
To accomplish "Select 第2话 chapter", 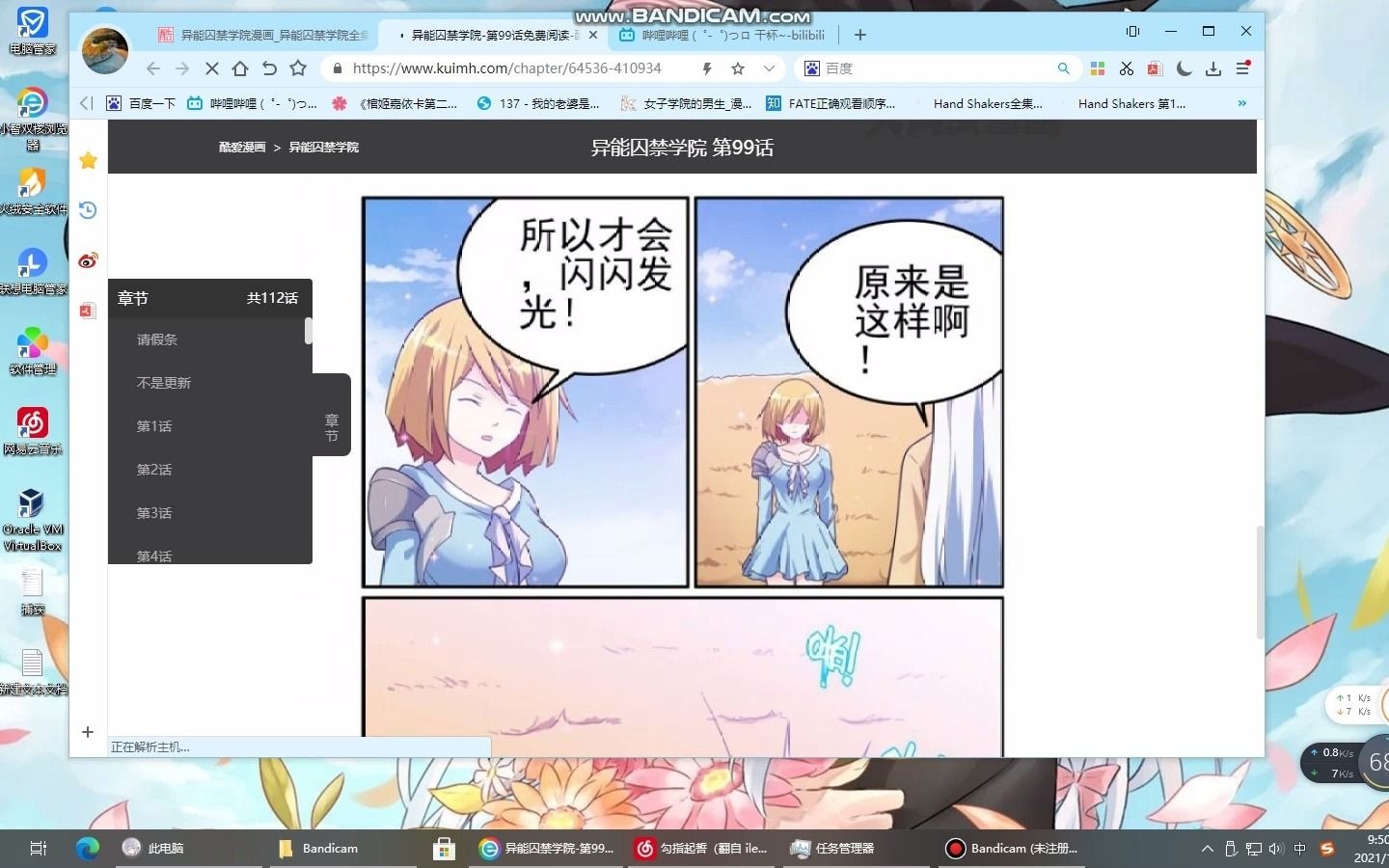I will (154, 470).
